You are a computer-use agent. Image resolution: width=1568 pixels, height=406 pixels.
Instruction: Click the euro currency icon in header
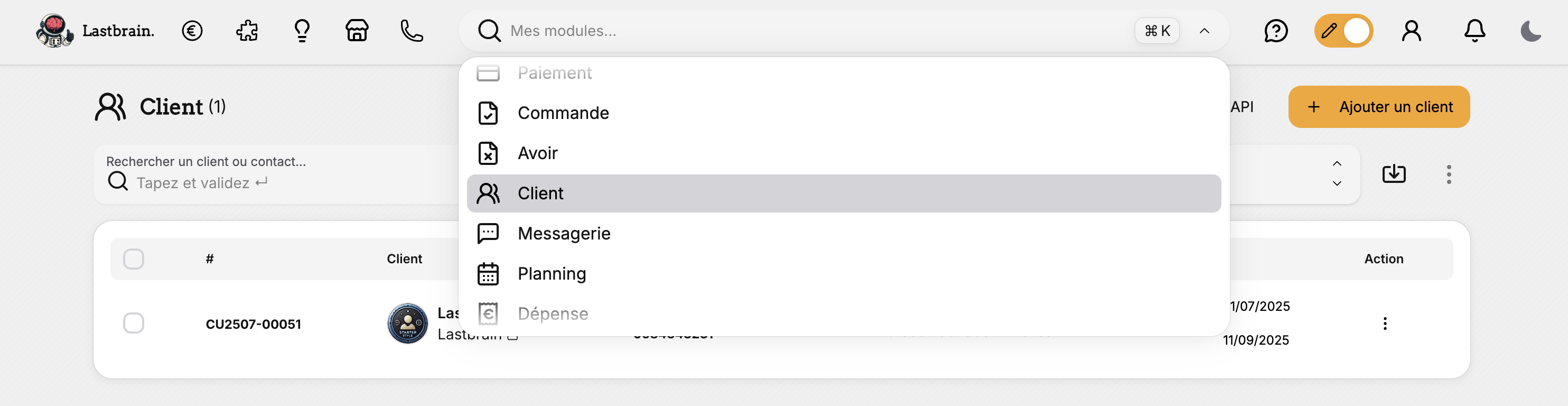click(x=192, y=31)
